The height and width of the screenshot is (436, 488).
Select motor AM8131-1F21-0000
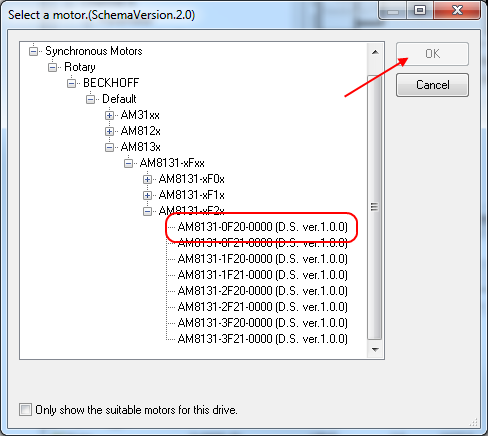point(262,275)
